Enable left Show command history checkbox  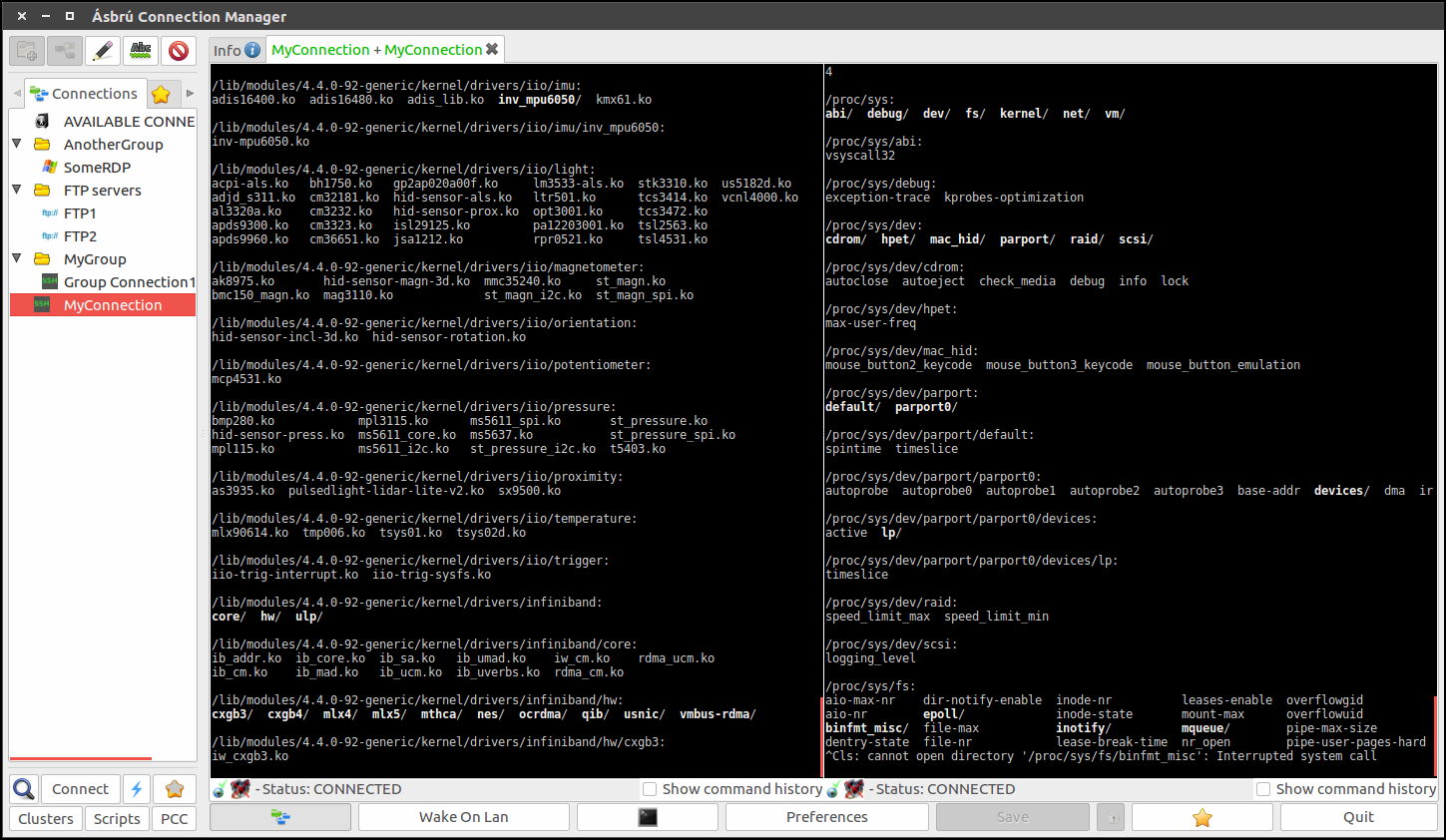(650, 789)
